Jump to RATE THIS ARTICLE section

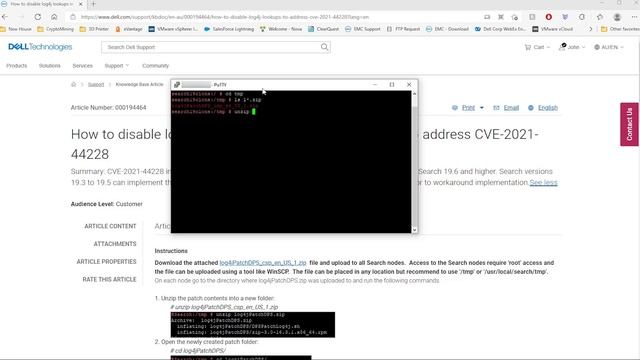pyautogui.click(x=109, y=280)
